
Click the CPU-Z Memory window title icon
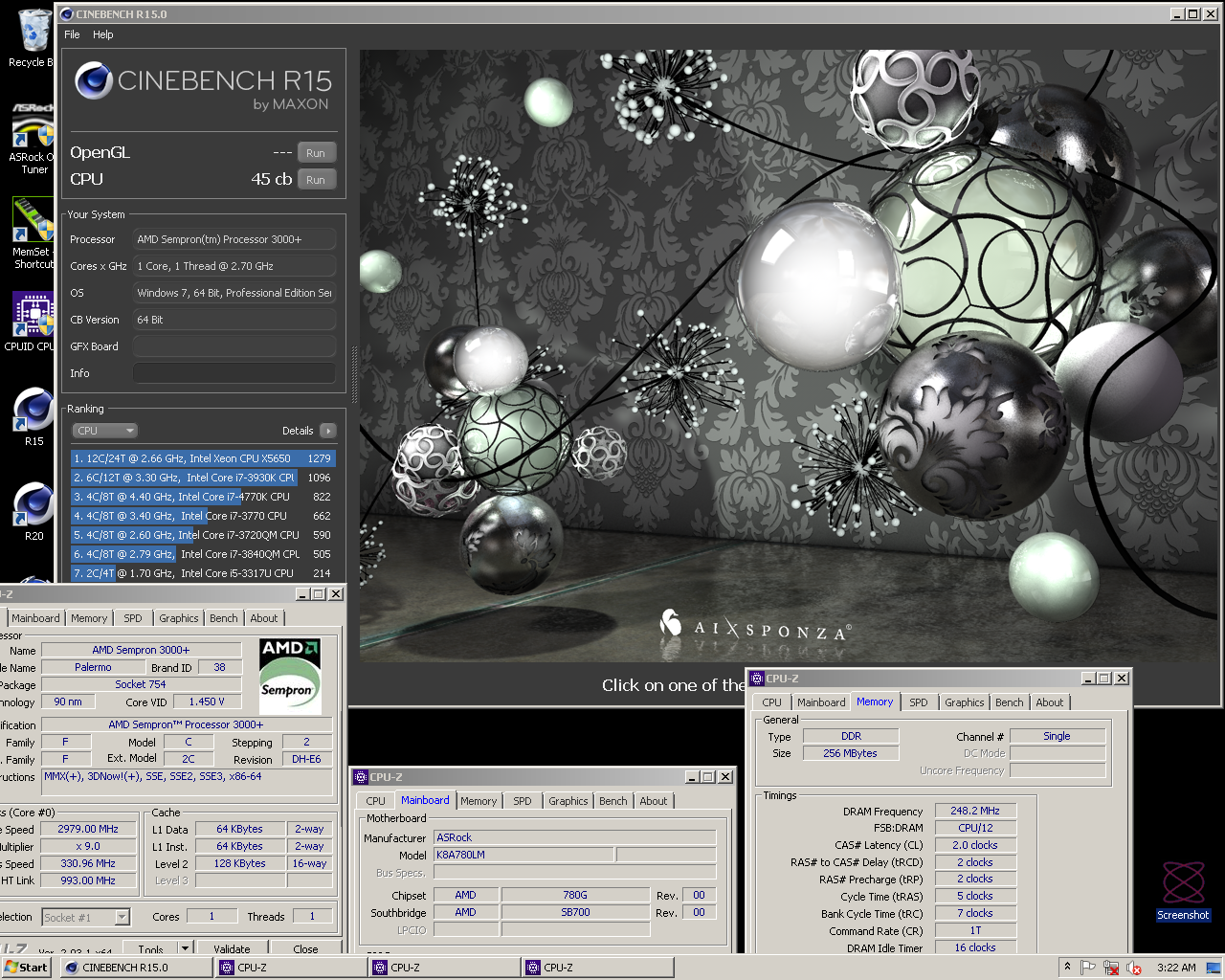[757, 678]
